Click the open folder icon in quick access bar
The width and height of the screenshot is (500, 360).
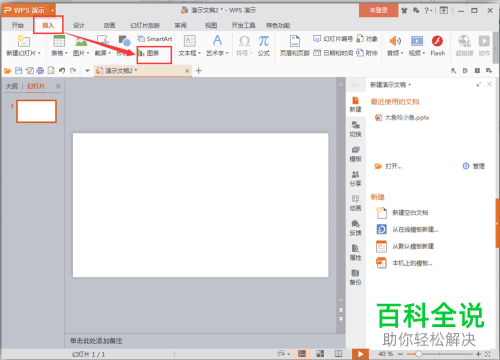(7, 71)
